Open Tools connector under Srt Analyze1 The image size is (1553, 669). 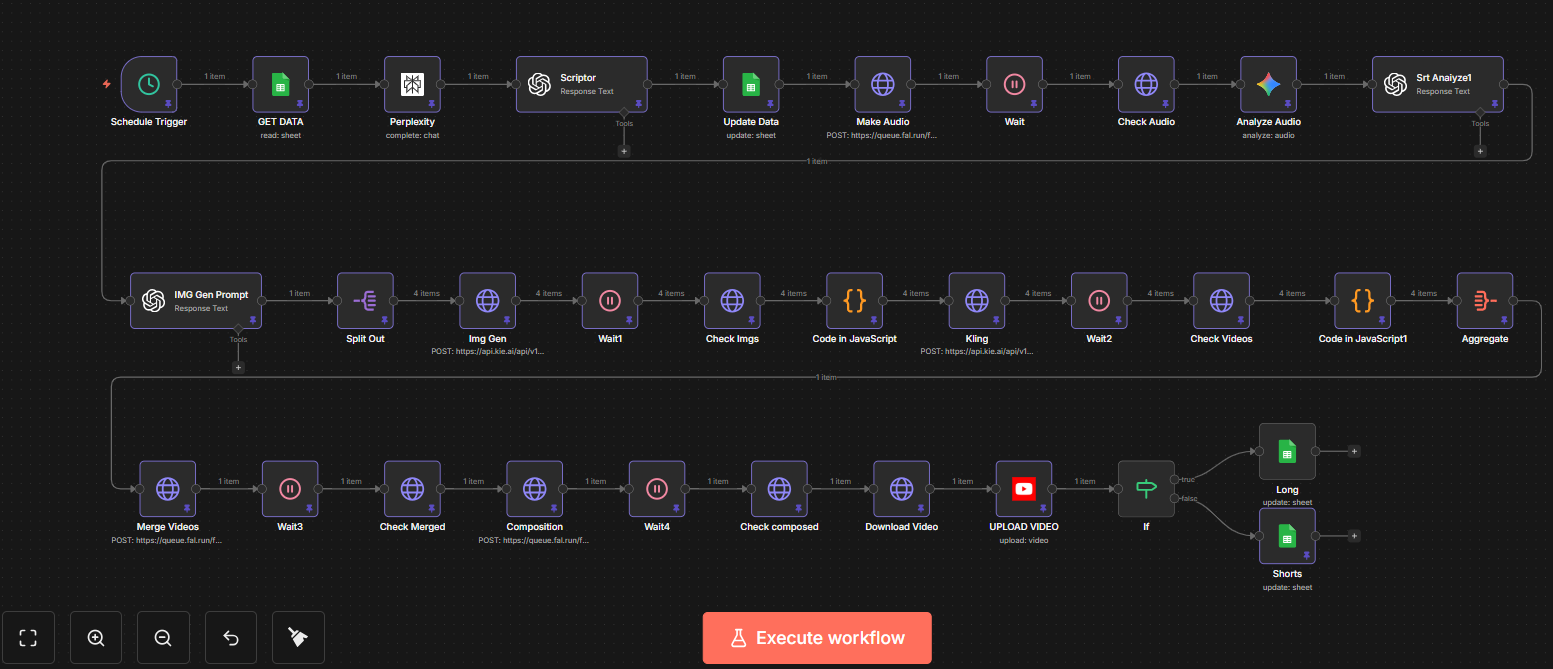coord(1481,150)
